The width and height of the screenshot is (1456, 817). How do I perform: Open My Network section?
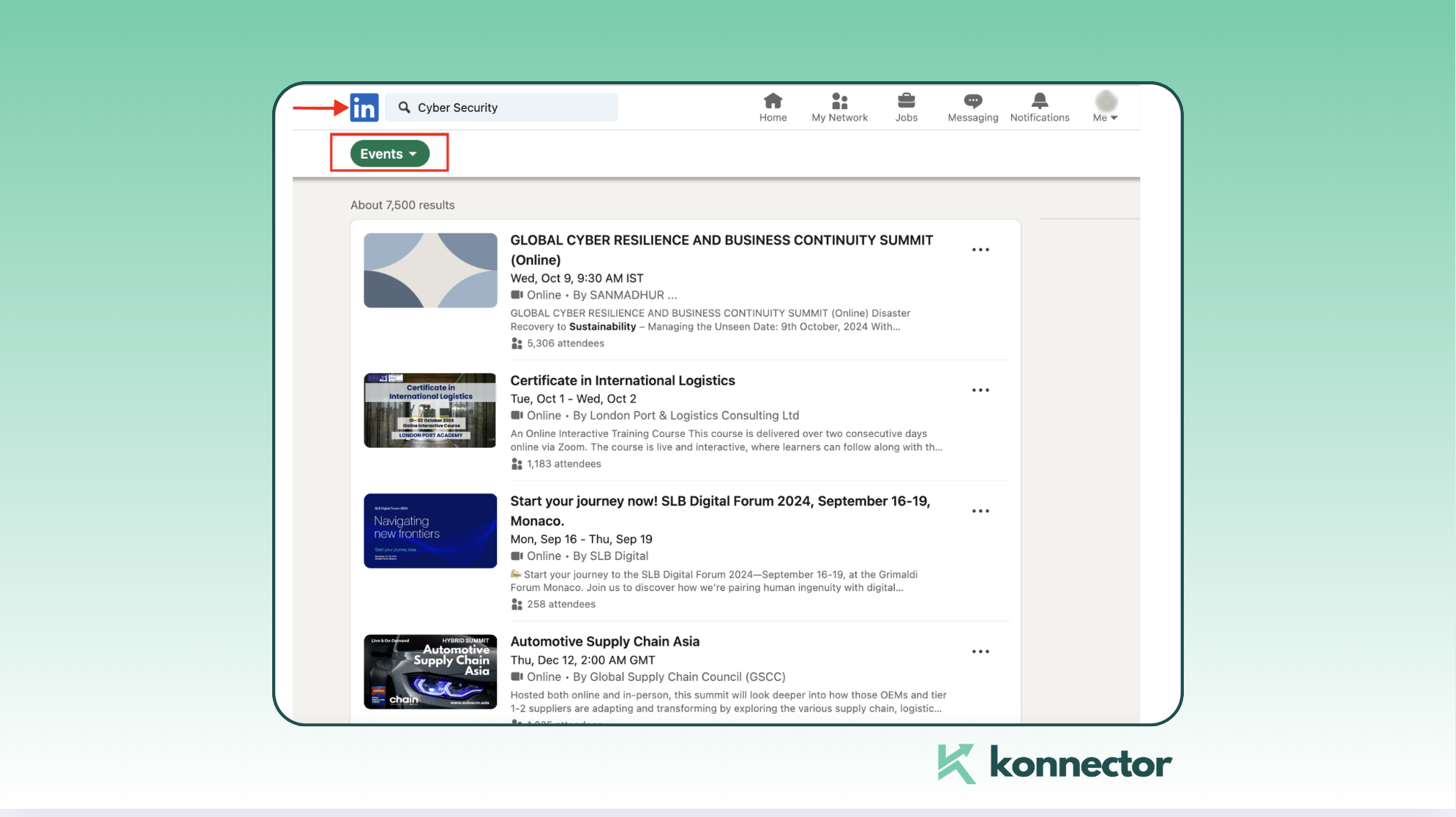(839, 106)
